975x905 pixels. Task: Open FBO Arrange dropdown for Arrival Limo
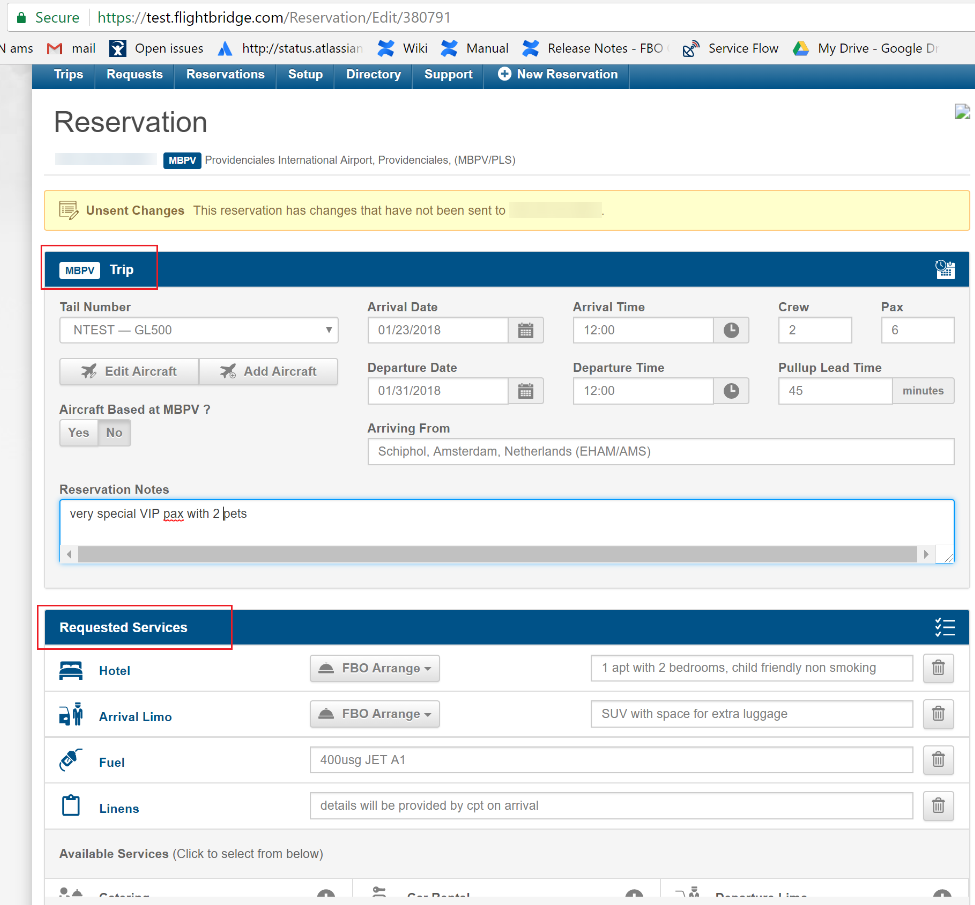374,714
